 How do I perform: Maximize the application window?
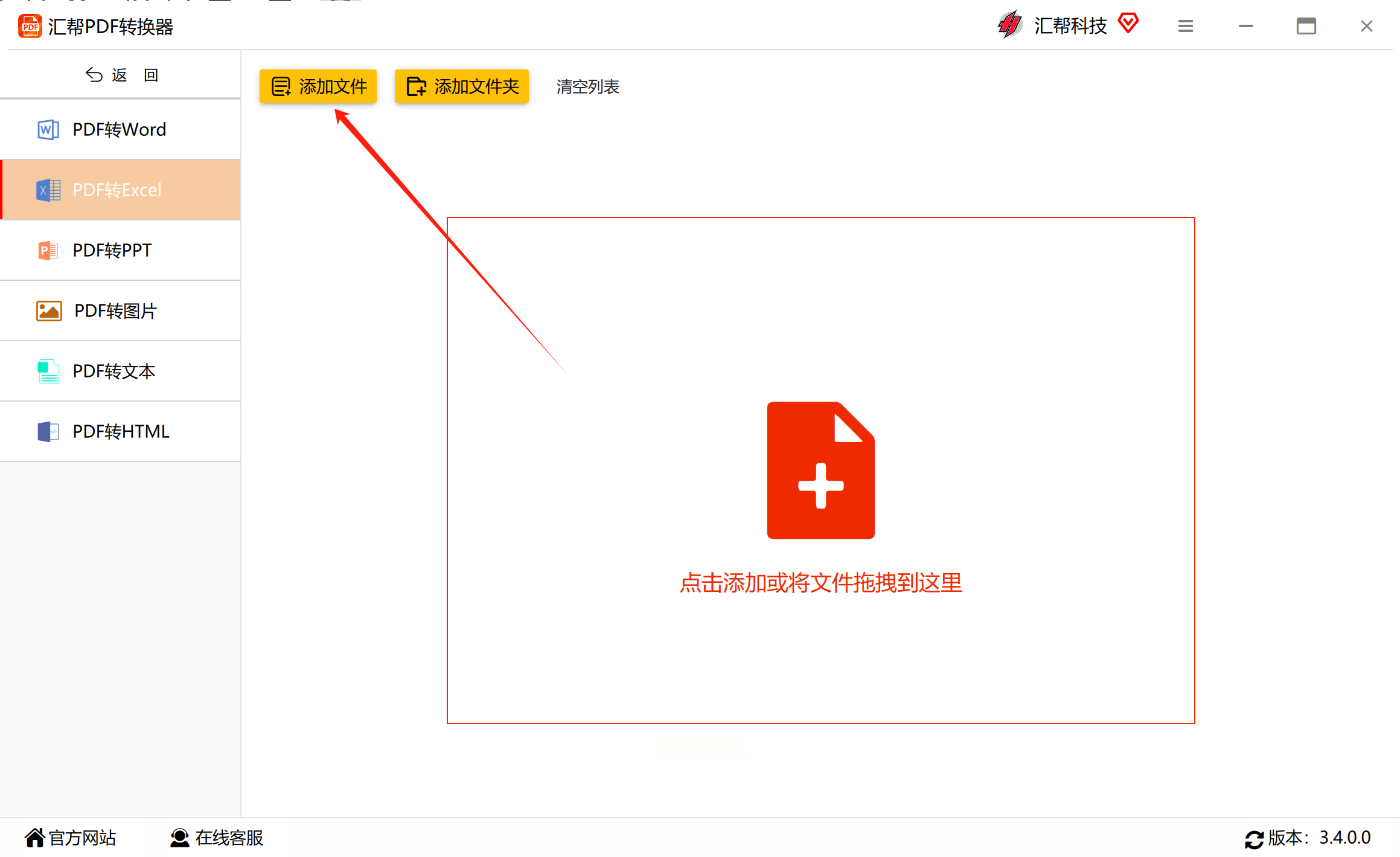pyautogui.click(x=1306, y=26)
